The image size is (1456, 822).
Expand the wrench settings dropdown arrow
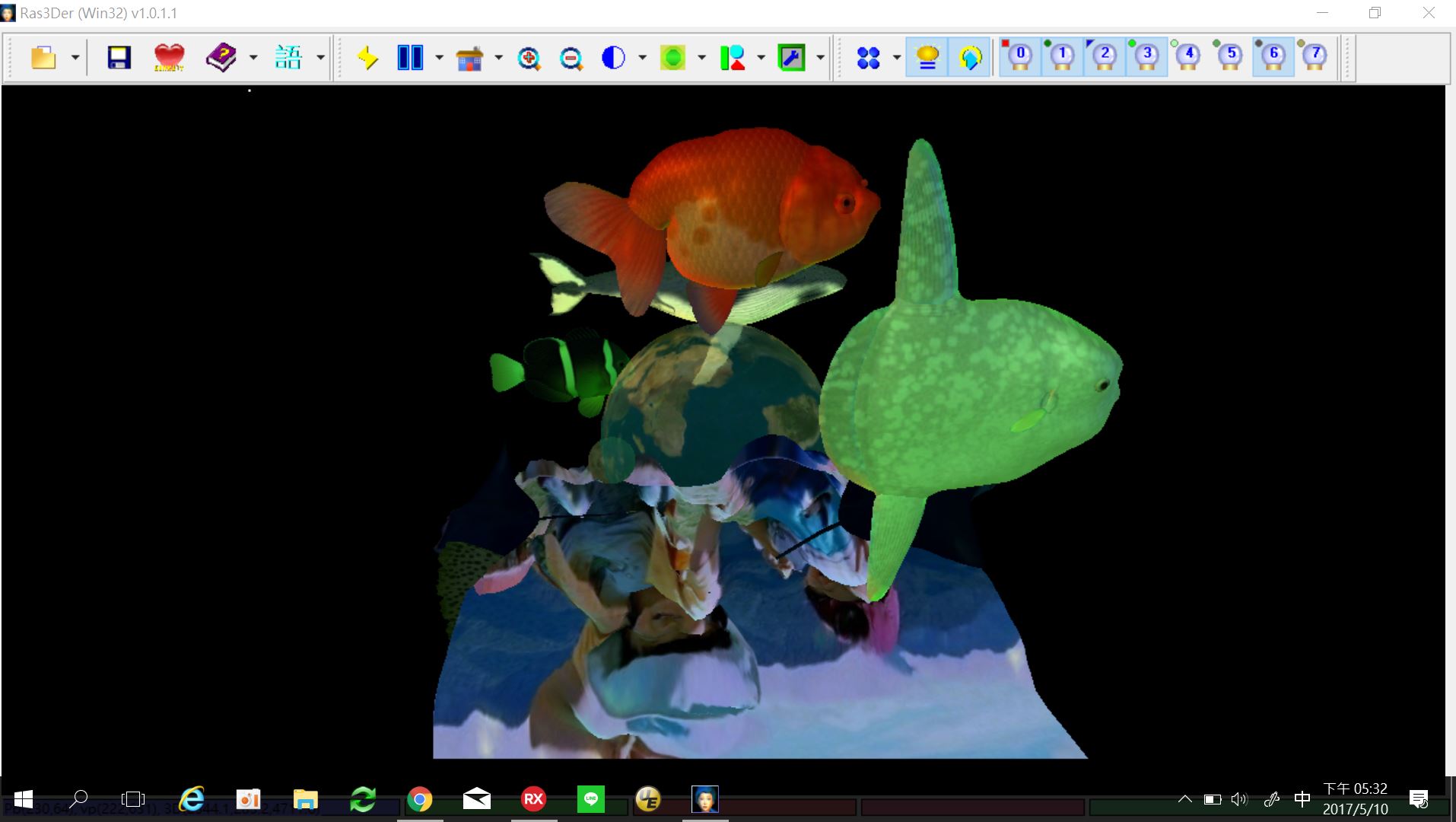(820, 58)
